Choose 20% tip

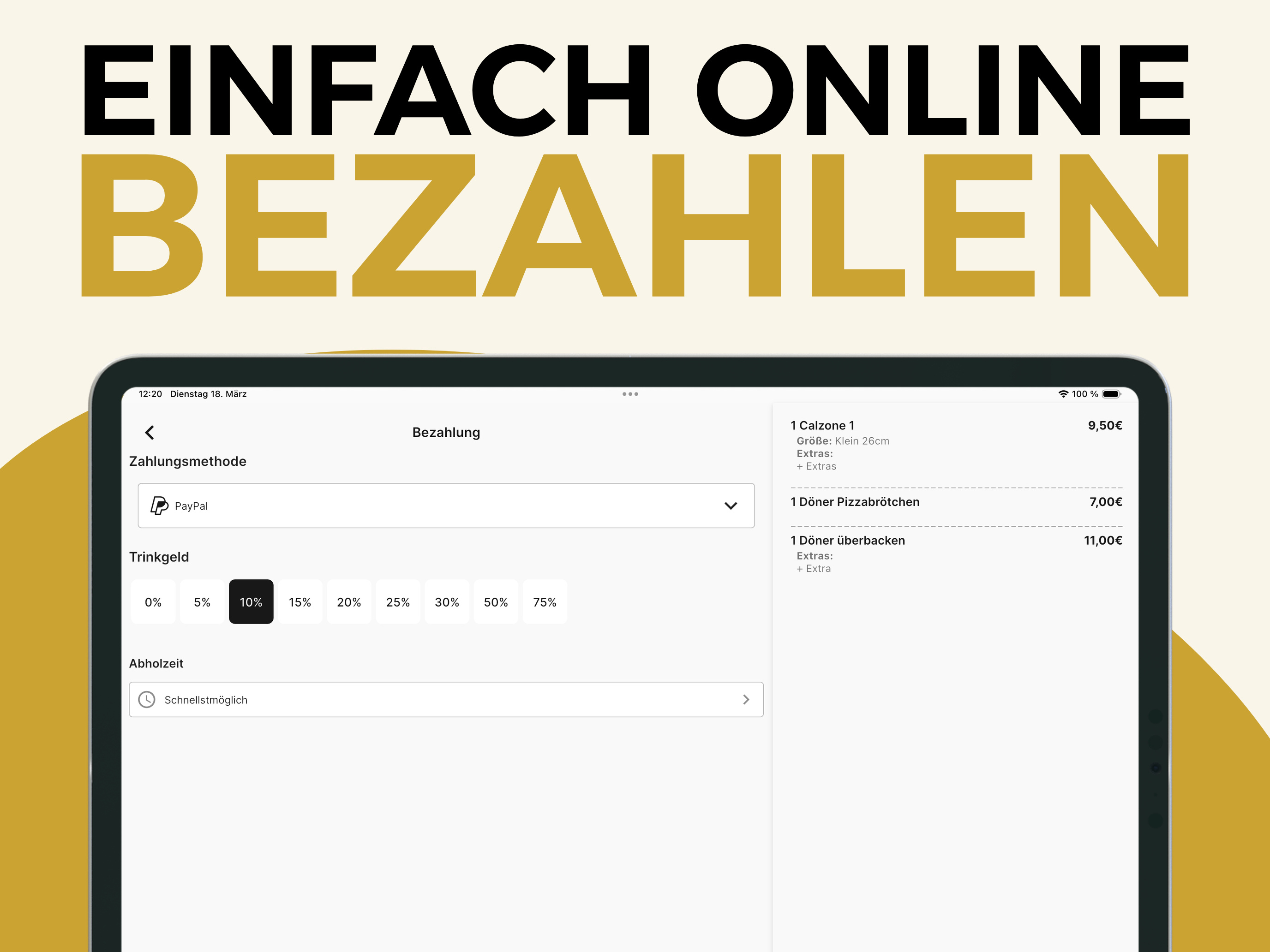(349, 602)
